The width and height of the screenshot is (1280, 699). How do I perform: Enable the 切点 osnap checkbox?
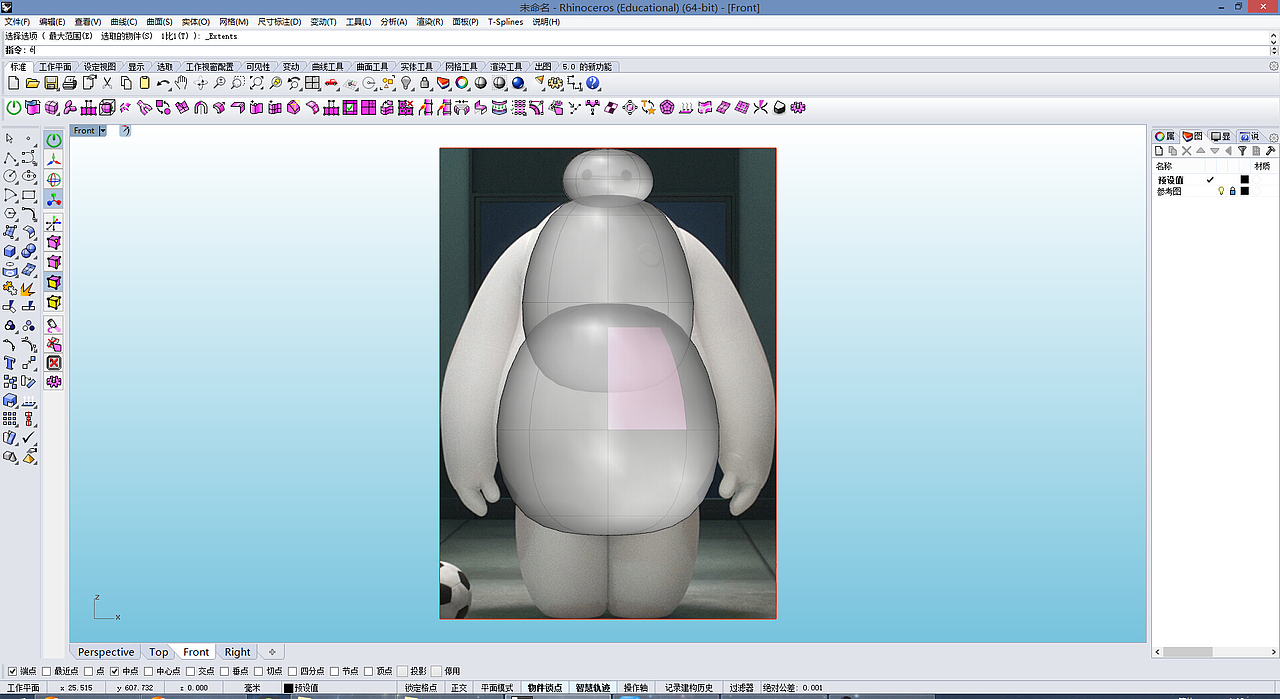(x=259, y=671)
